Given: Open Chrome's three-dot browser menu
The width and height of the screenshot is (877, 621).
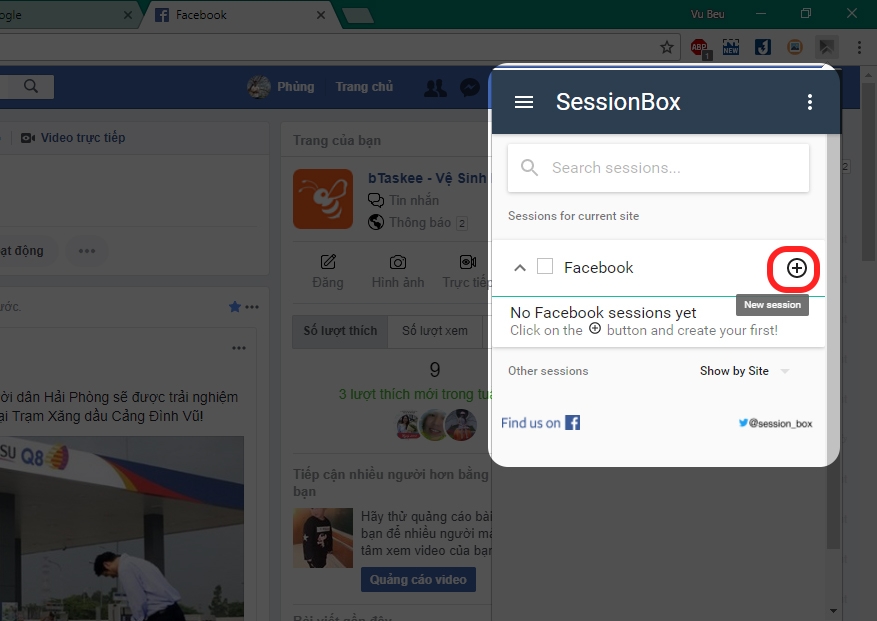Looking at the screenshot, I should pos(858,46).
